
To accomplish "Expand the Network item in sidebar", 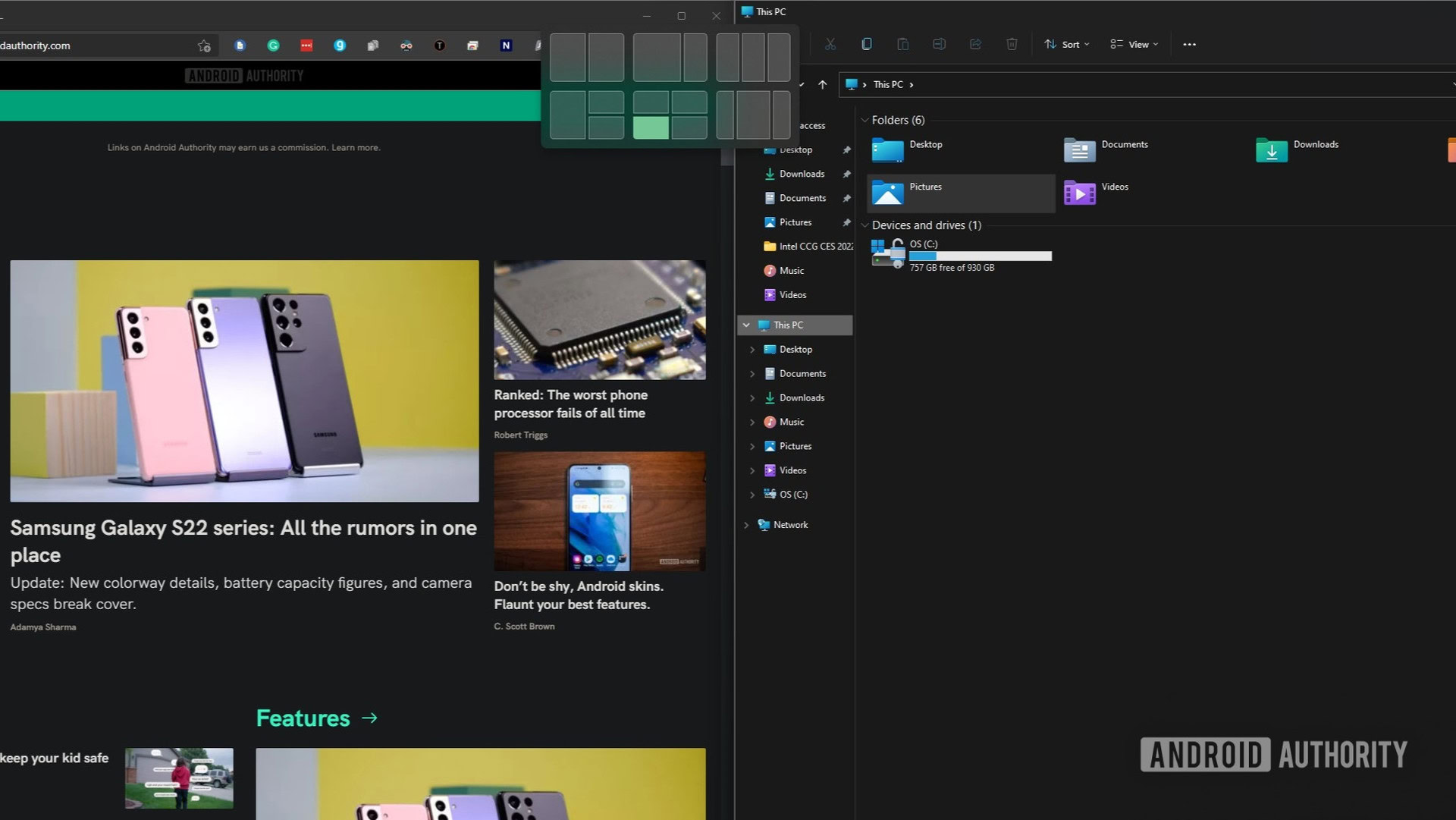I will (746, 524).
